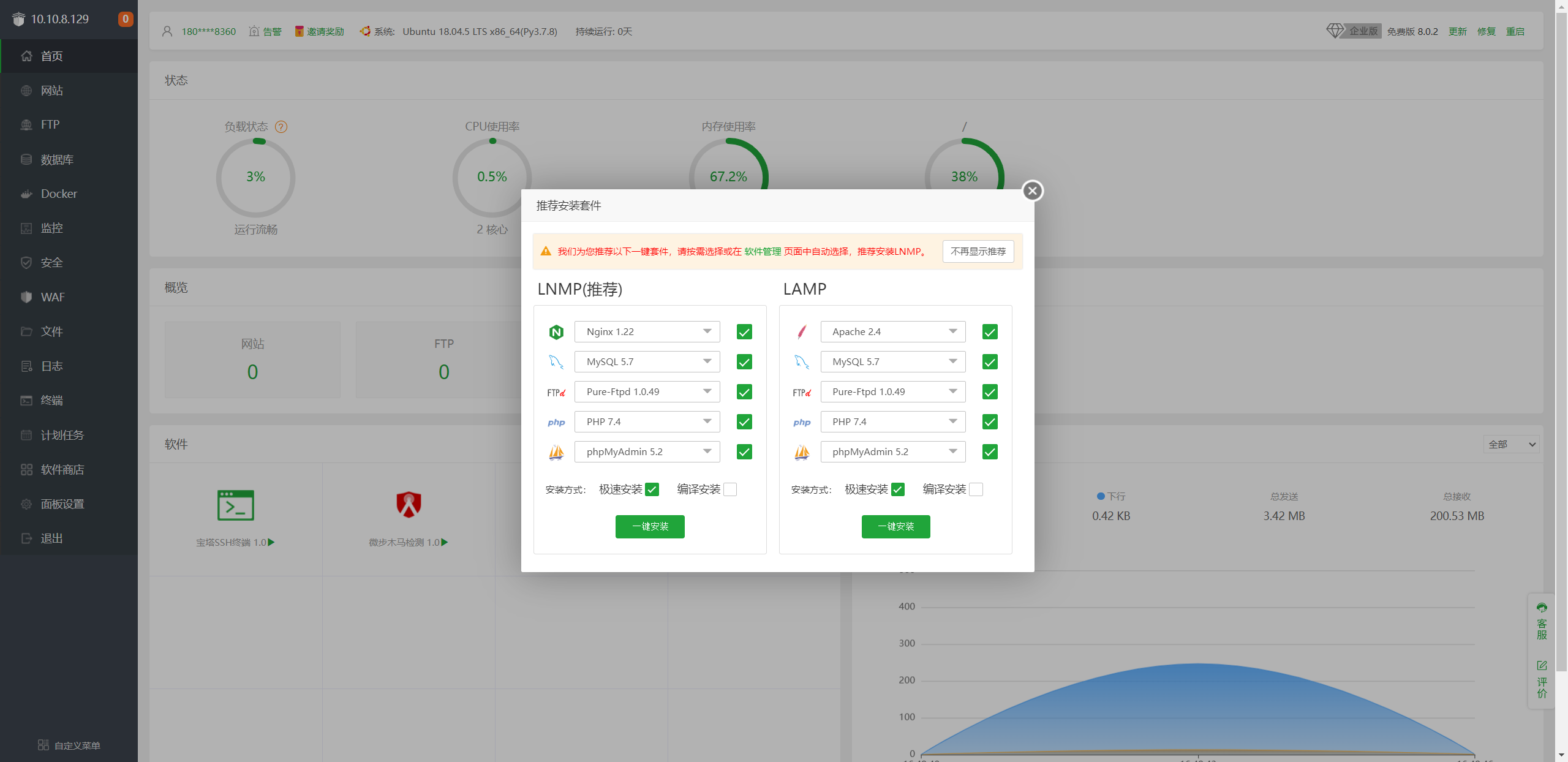Click 一键安装 button for LNMP

coord(650,526)
